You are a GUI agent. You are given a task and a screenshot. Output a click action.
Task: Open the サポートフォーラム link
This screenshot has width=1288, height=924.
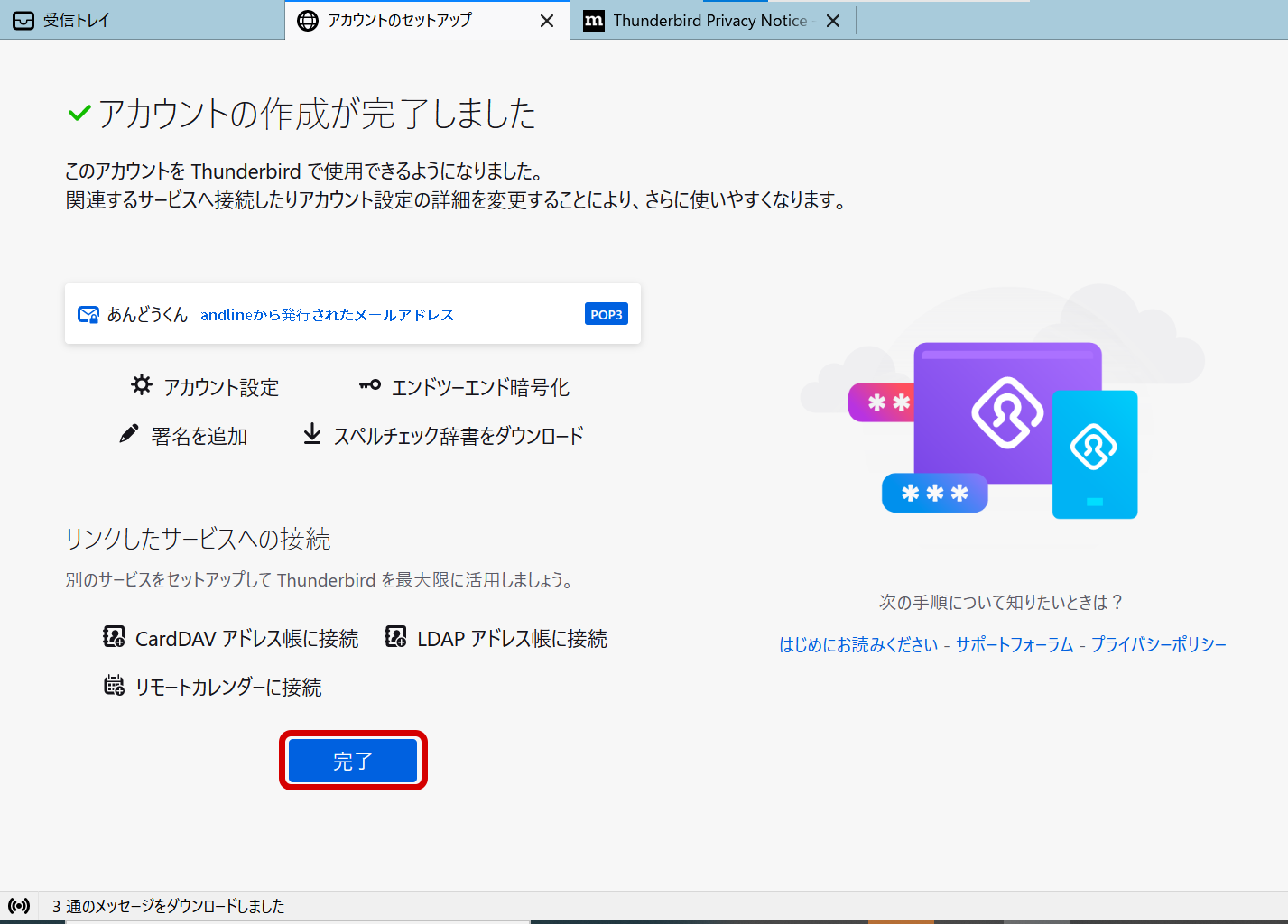point(1015,644)
